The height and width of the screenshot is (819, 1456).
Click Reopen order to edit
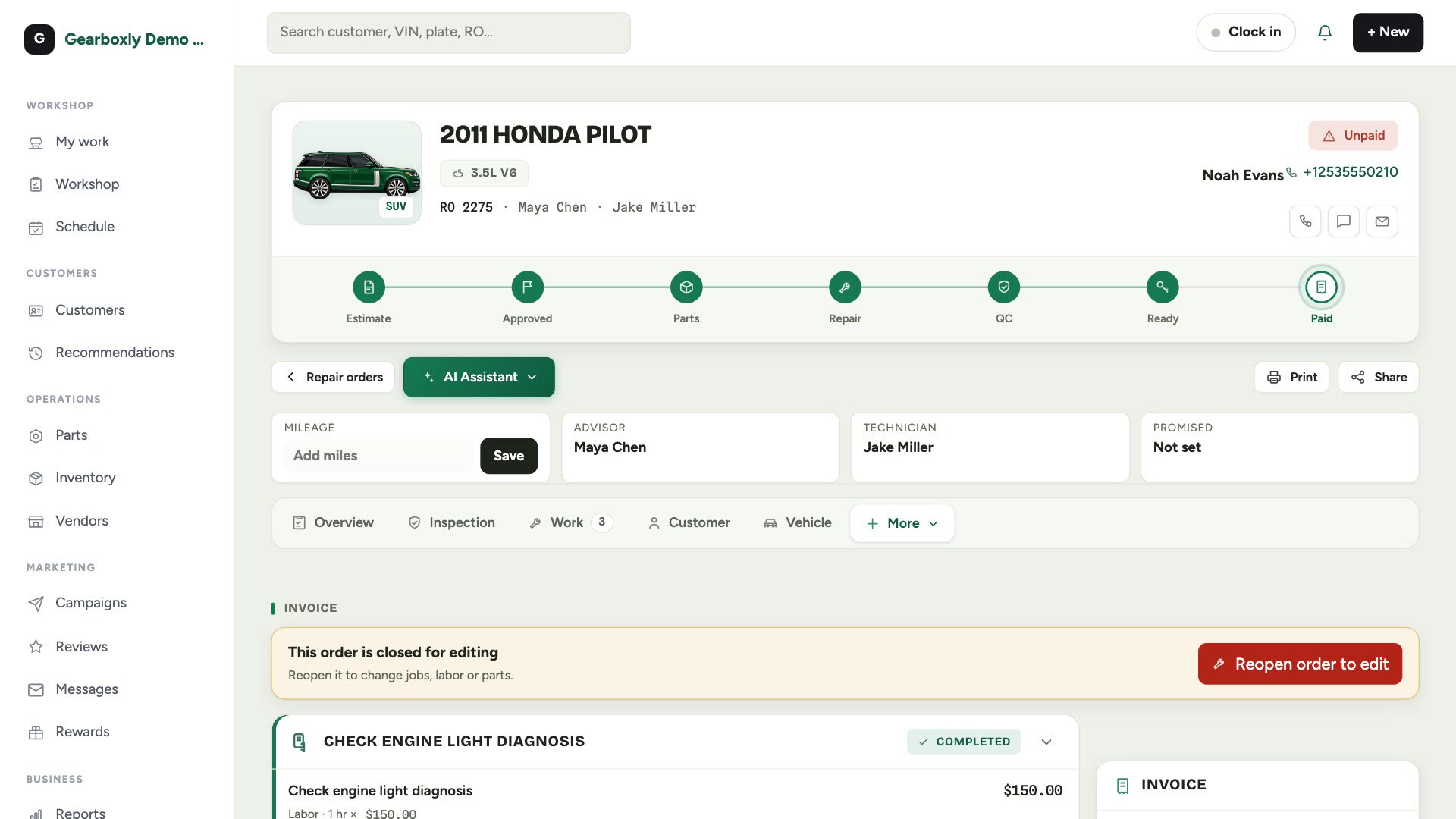click(x=1300, y=664)
